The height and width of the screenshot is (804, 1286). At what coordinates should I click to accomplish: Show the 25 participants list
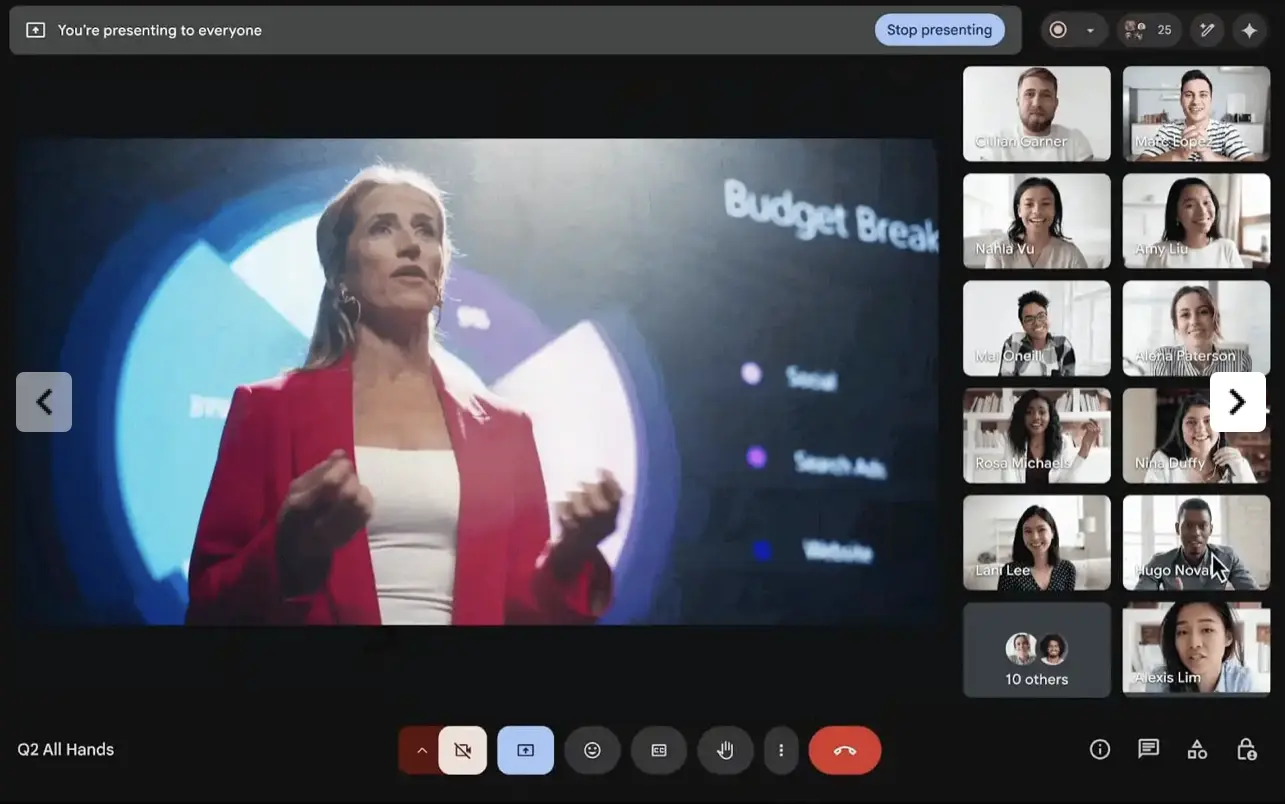tap(1149, 30)
